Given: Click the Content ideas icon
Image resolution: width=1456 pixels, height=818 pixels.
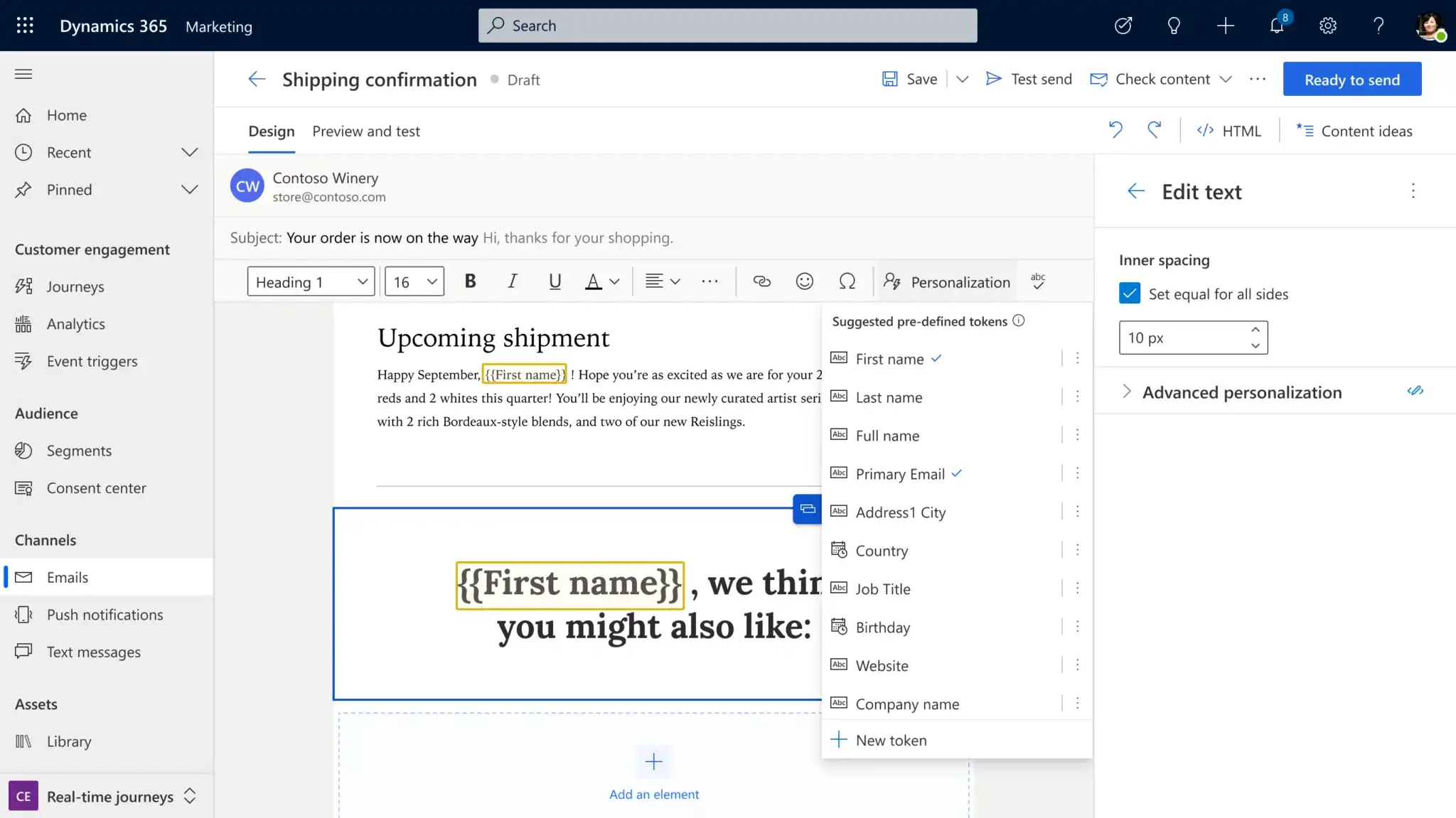Looking at the screenshot, I should pos(1304,130).
